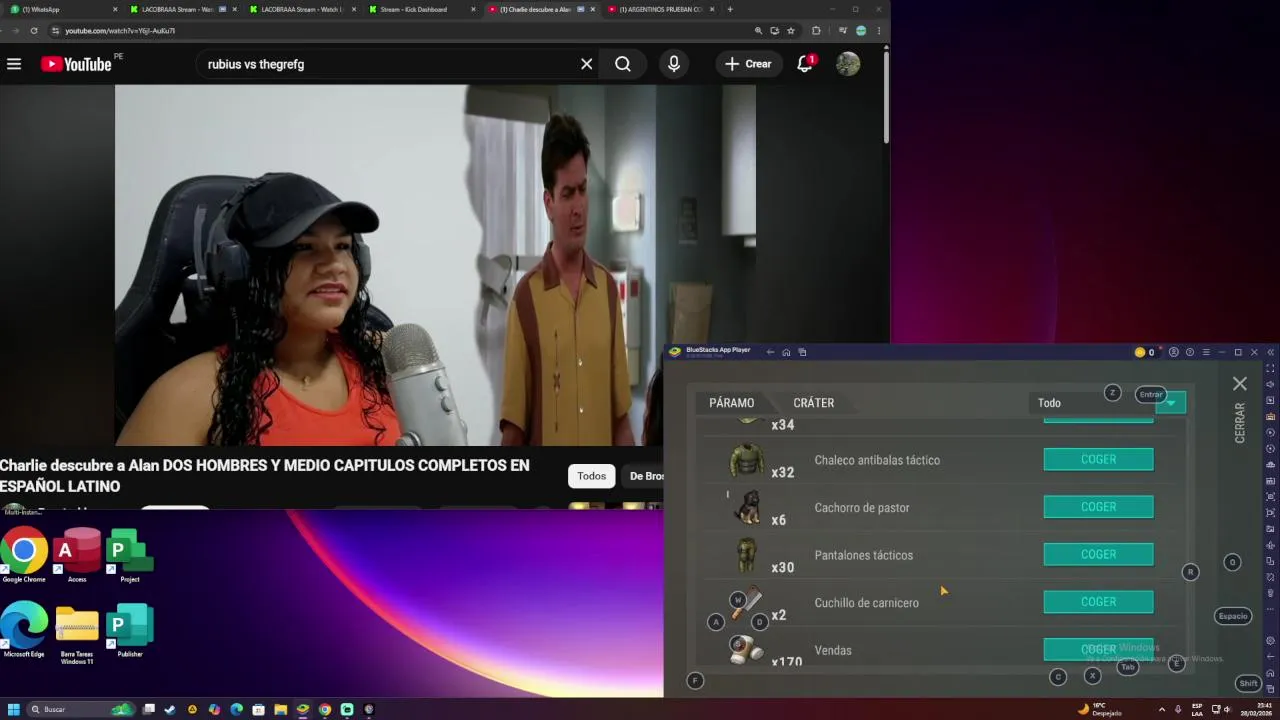
Task: Open the BlueStacks coin balance
Action: point(1145,352)
